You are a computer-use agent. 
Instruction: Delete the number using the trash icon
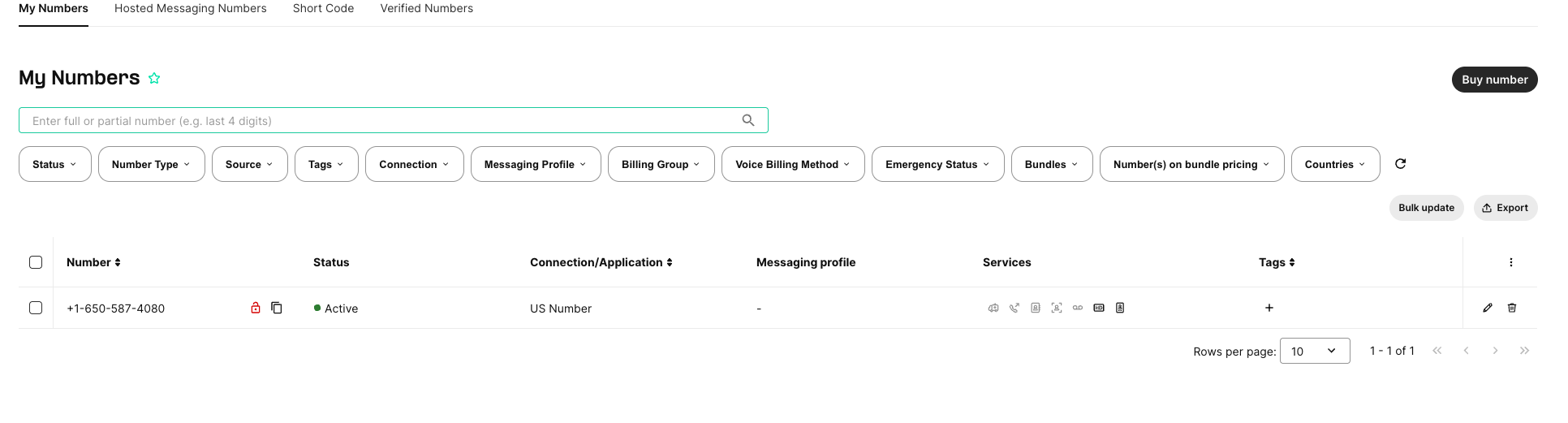(1512, 308)
